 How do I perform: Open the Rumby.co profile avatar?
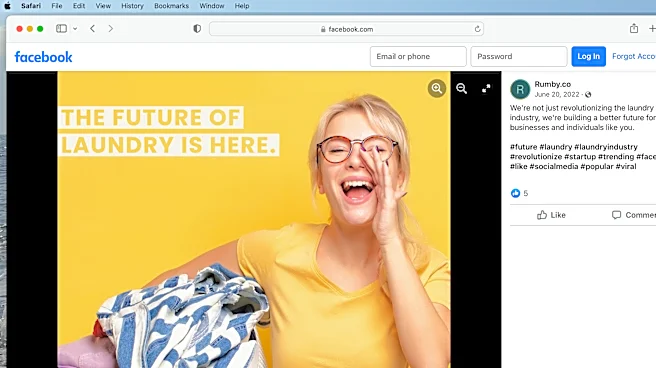coord(520,89)
